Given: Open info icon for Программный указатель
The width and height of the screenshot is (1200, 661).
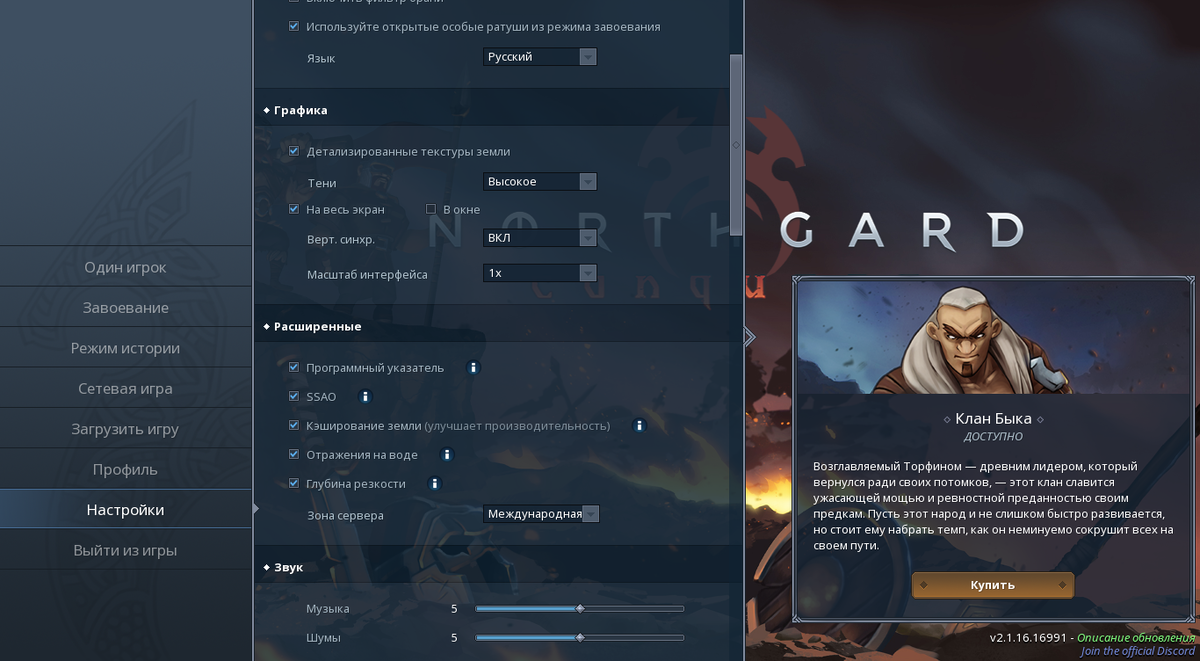Looking at the screenshot, I should click(x=473, y=368).
